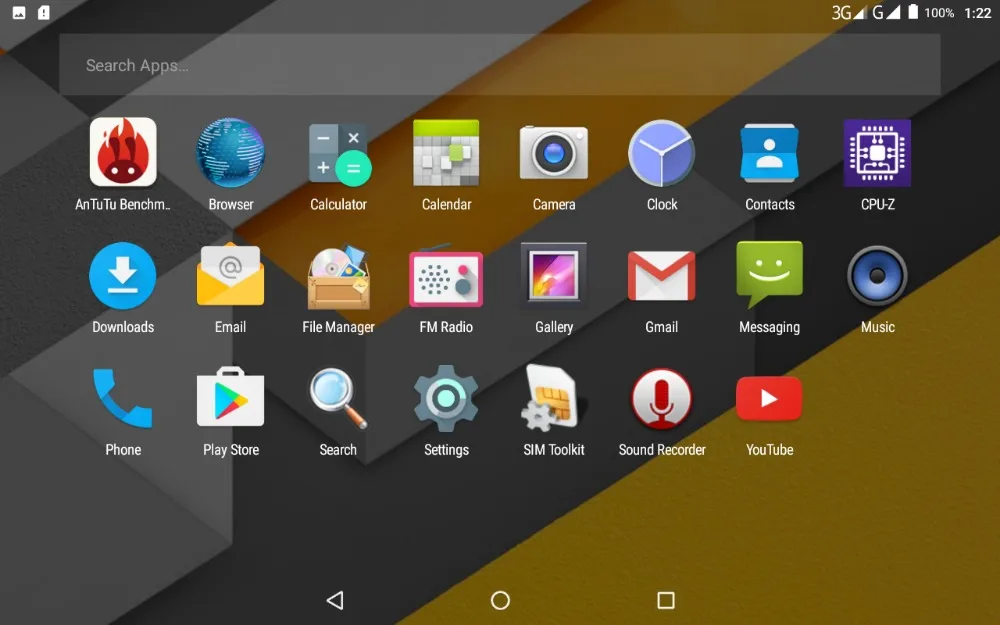Open the Calculator app
Screen dimensions: 1000x625
coord(339,154)
